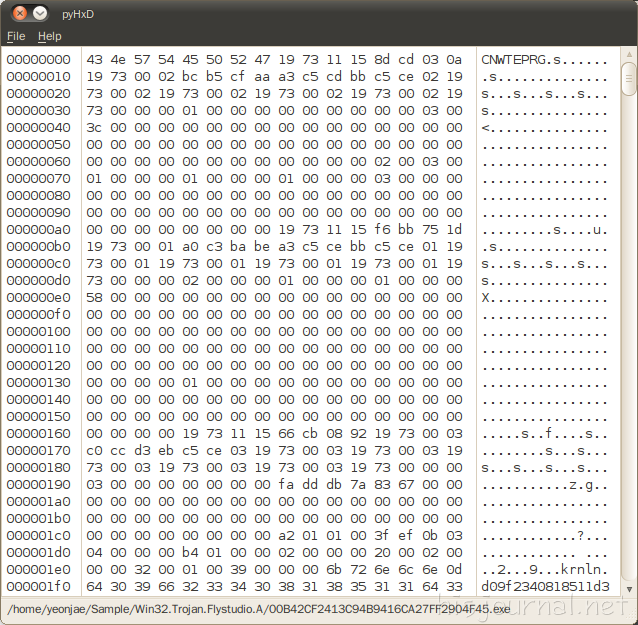The height and width of the screenshot is (625, 638).
Task: Click hex byte b4 in row 000001d0
Action: click(190, 553)
